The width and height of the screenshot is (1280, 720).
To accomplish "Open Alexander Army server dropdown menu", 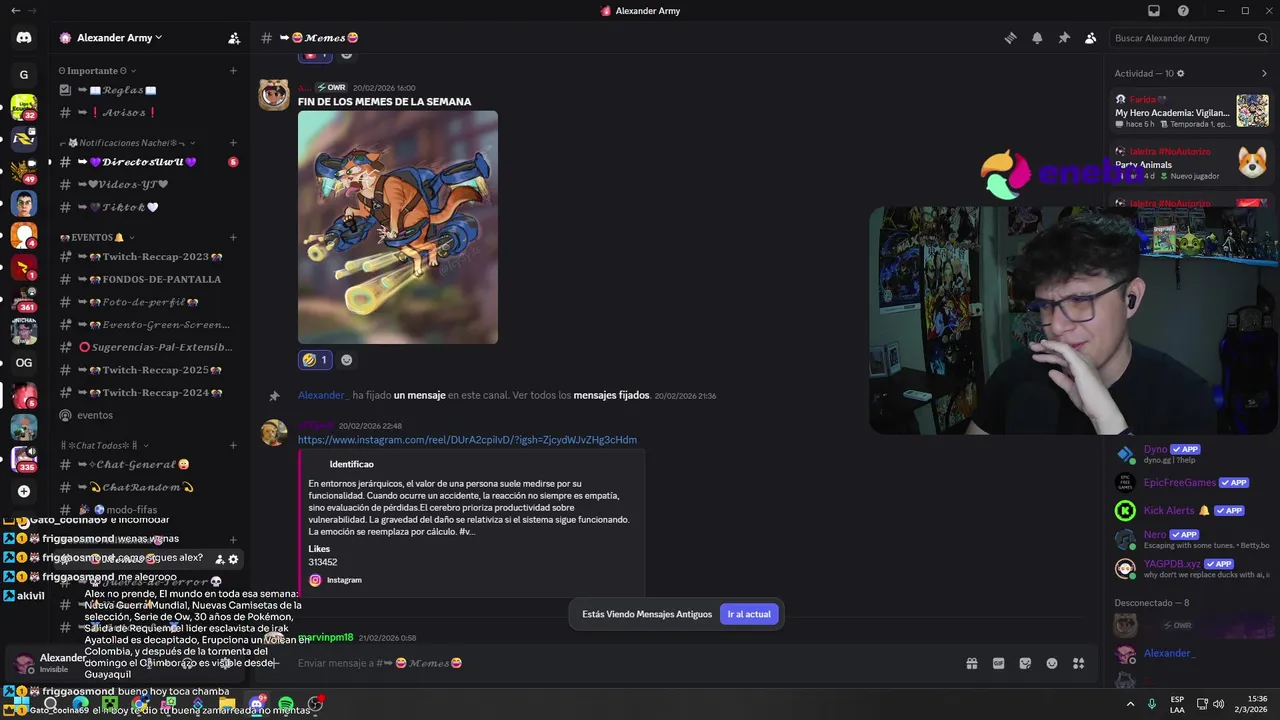I will pyautogui.click(x=119, y=38).
